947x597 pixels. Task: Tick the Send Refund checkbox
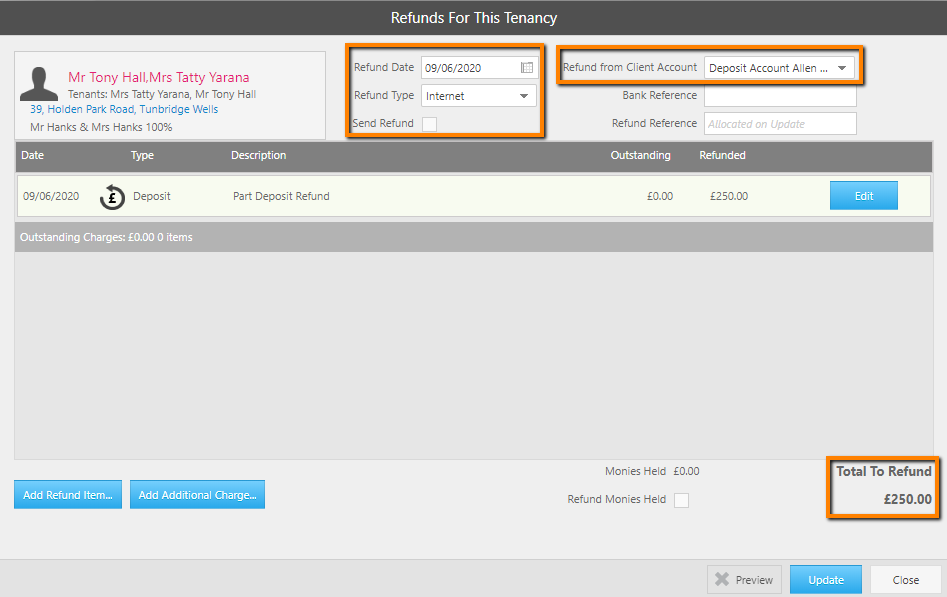coord(429,124)
